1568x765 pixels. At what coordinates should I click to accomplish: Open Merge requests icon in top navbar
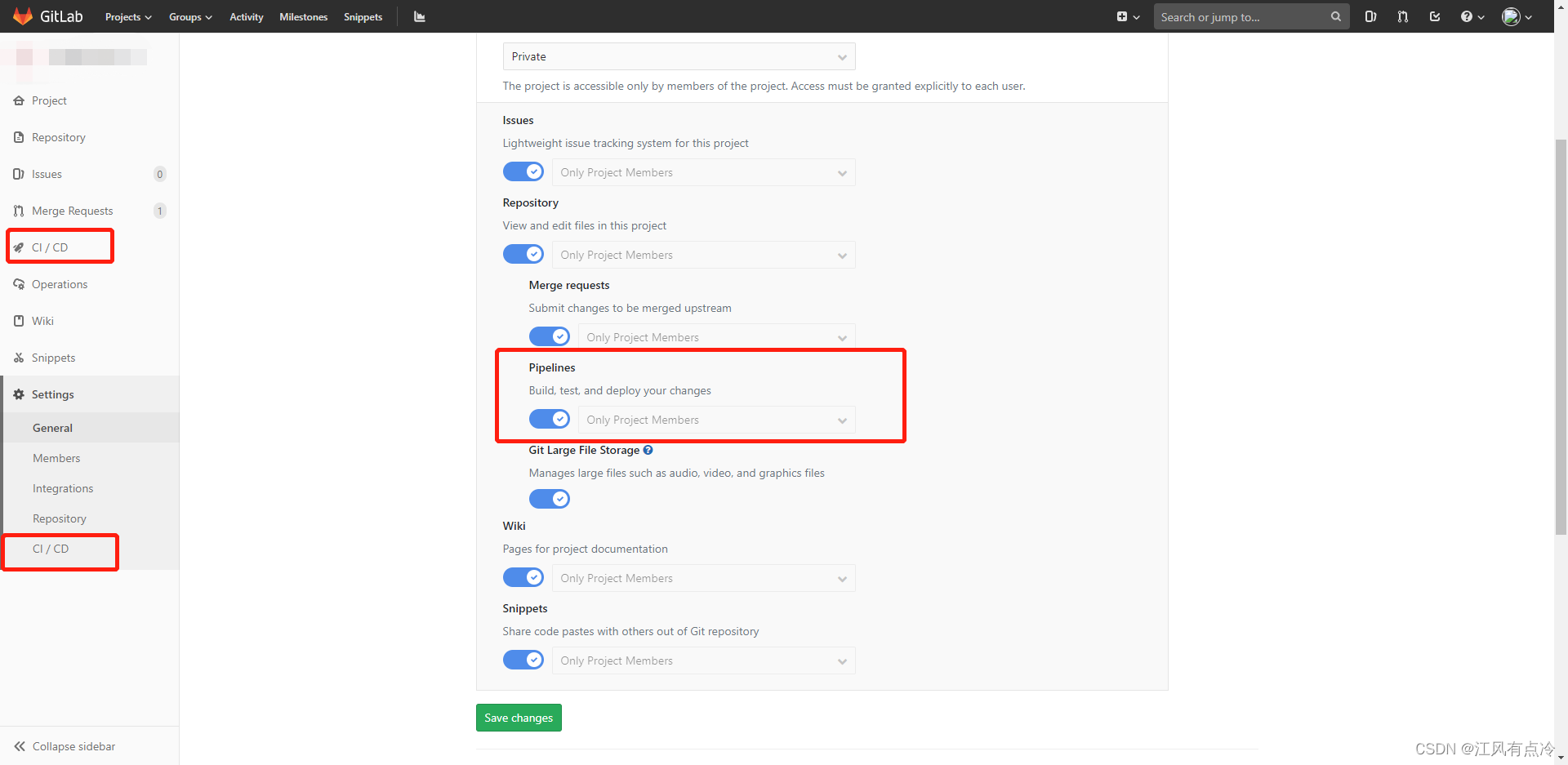click(x=1403, y=16)
